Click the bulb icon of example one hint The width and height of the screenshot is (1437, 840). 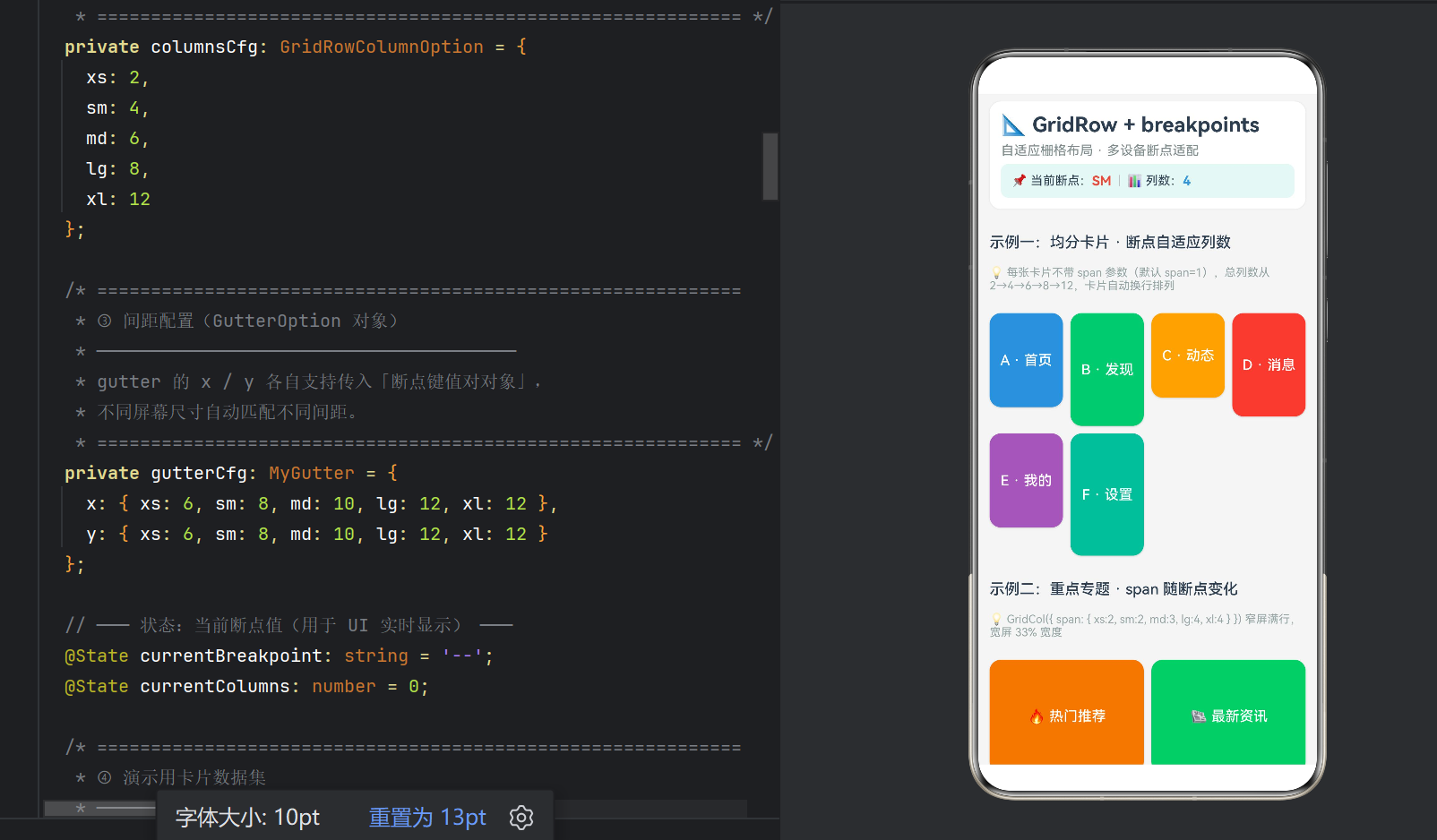pyautogui.click(x=996, y=273)
